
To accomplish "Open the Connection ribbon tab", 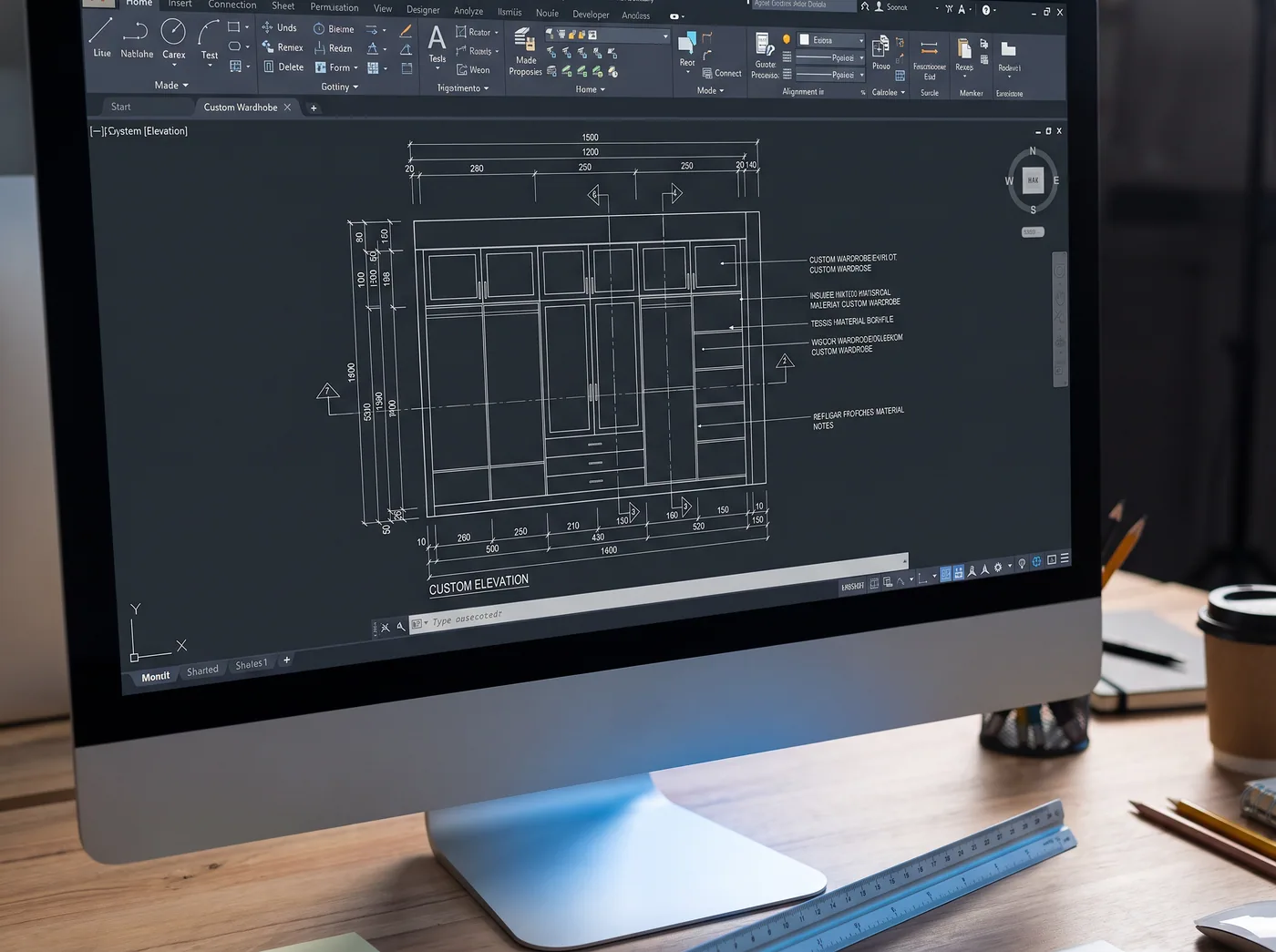I will click(x=232, y=5).
